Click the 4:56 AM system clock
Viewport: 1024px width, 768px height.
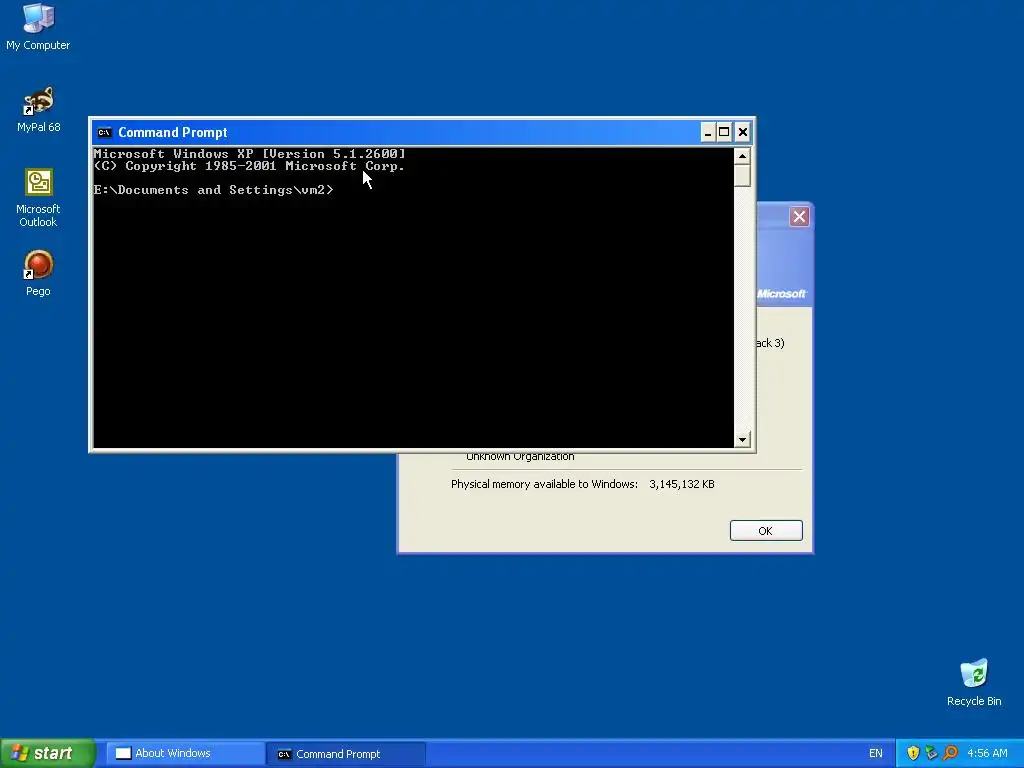[x=987, y=754]
